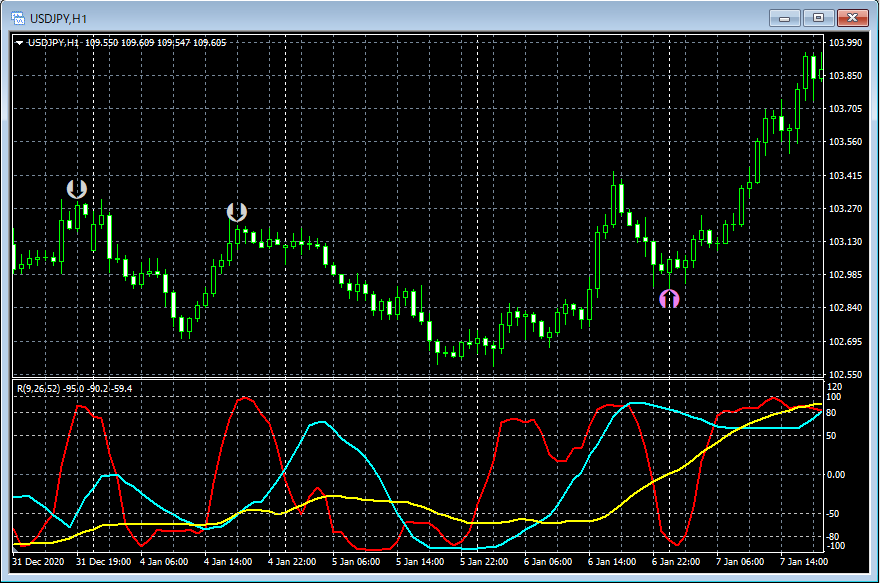Viewport: 881px width, 583px height.
Task: Click the -100 level on indicator scale
Action: [837, 546]
